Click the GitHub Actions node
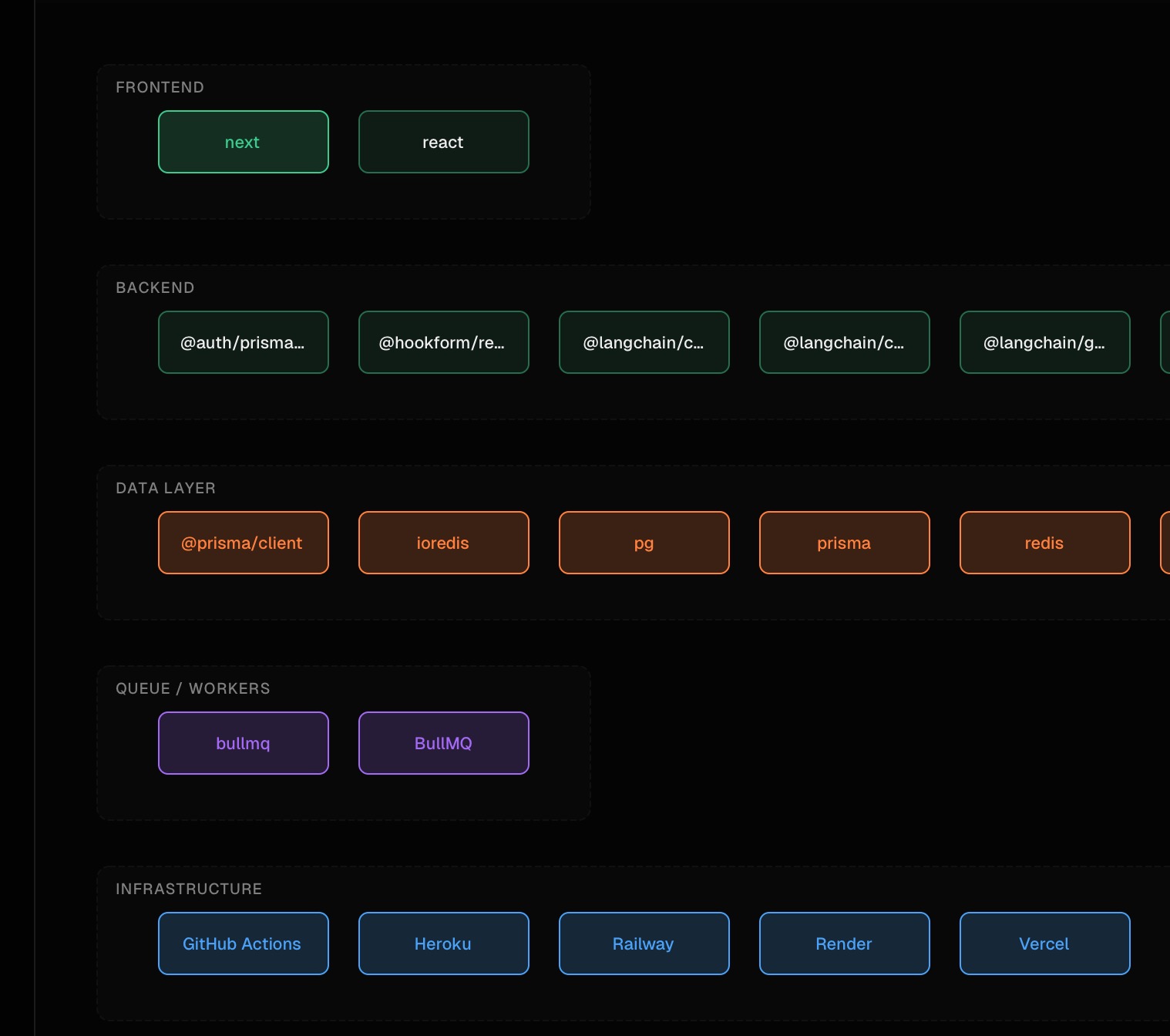 point(244,943)
